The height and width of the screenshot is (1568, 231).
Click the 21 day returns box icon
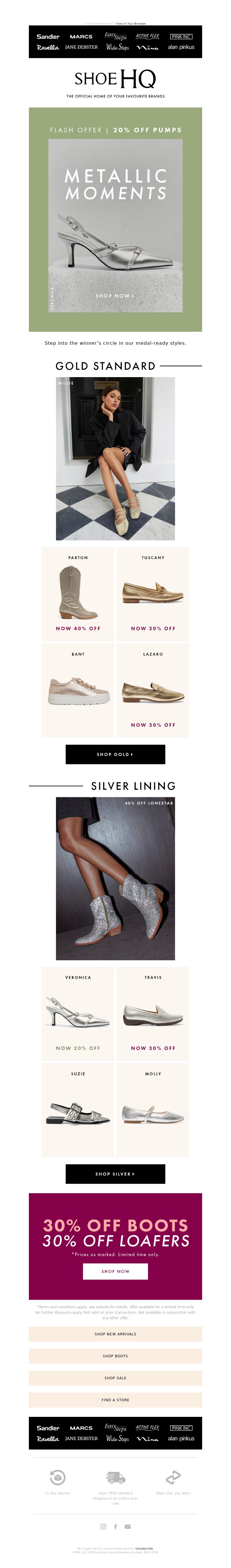(58, 1477)
